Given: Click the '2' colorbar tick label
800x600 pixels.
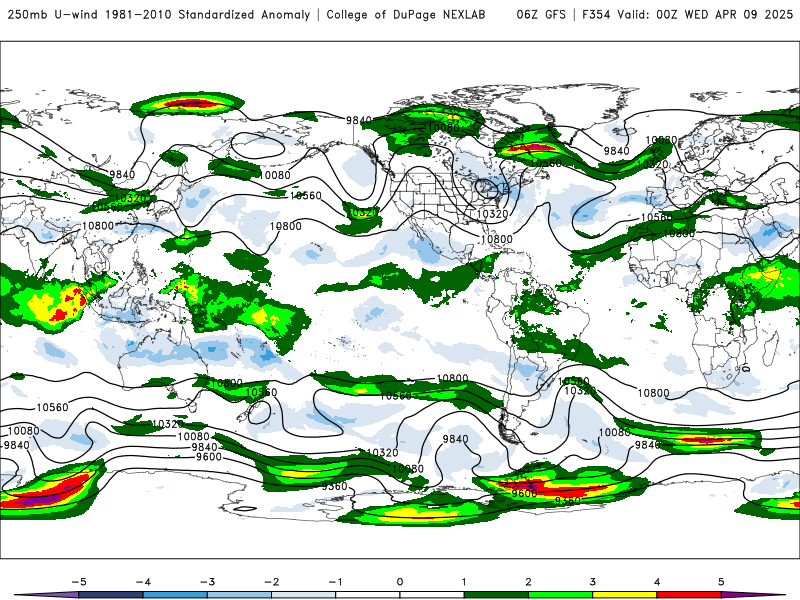Looking at the screenshot, I should (x=529, y=582).
